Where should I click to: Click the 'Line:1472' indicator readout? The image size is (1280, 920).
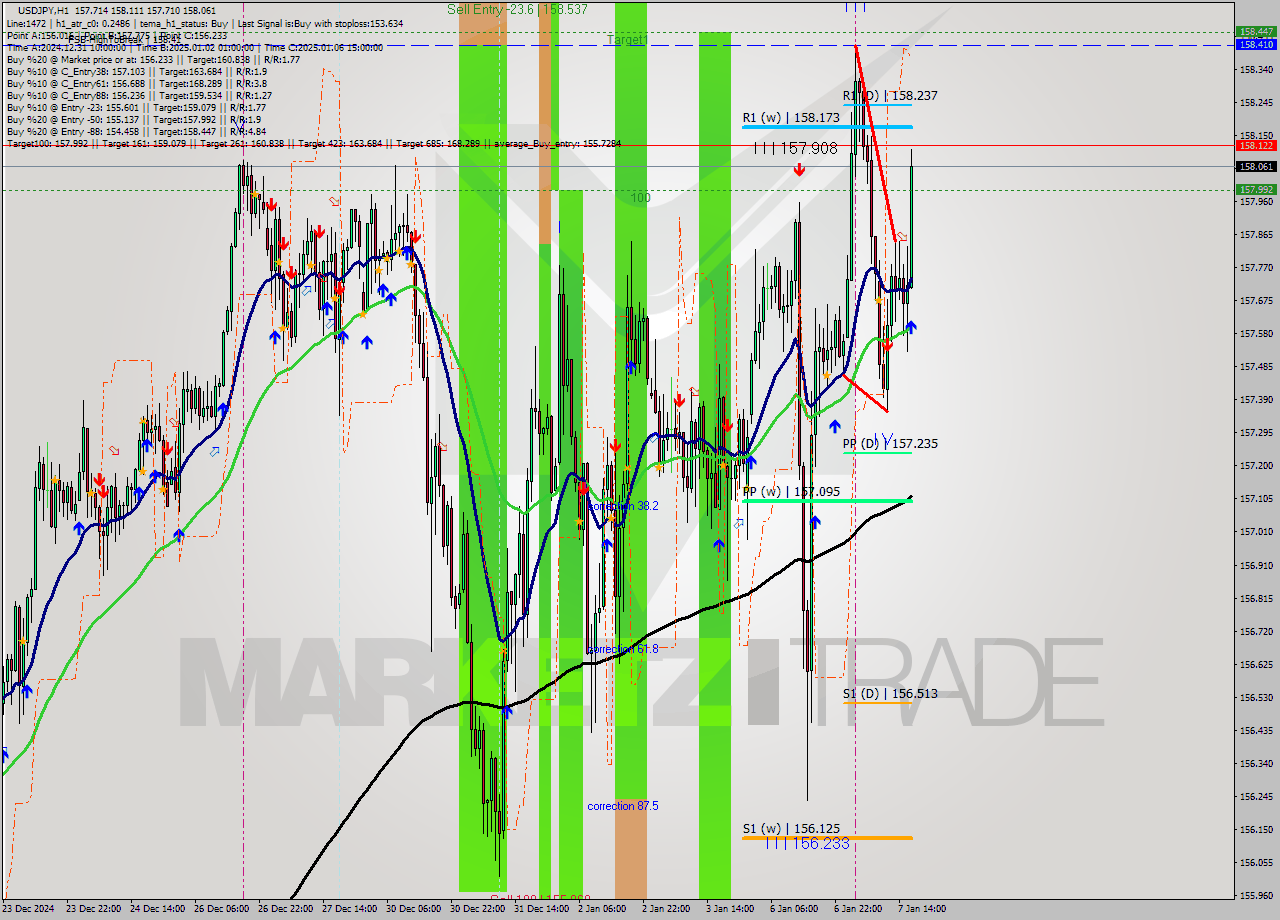pyautogui.click(x=26, y=23)
